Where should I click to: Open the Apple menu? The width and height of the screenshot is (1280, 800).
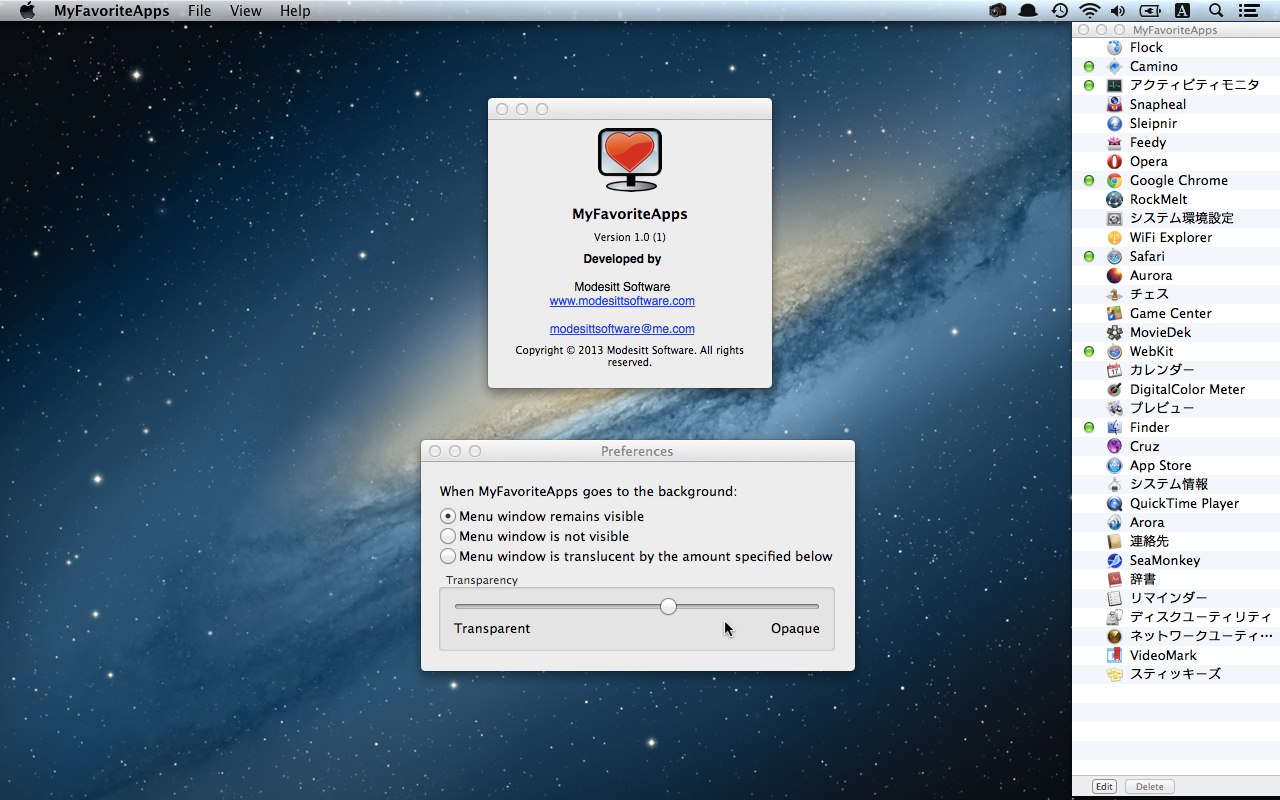(x=27, y=11)
